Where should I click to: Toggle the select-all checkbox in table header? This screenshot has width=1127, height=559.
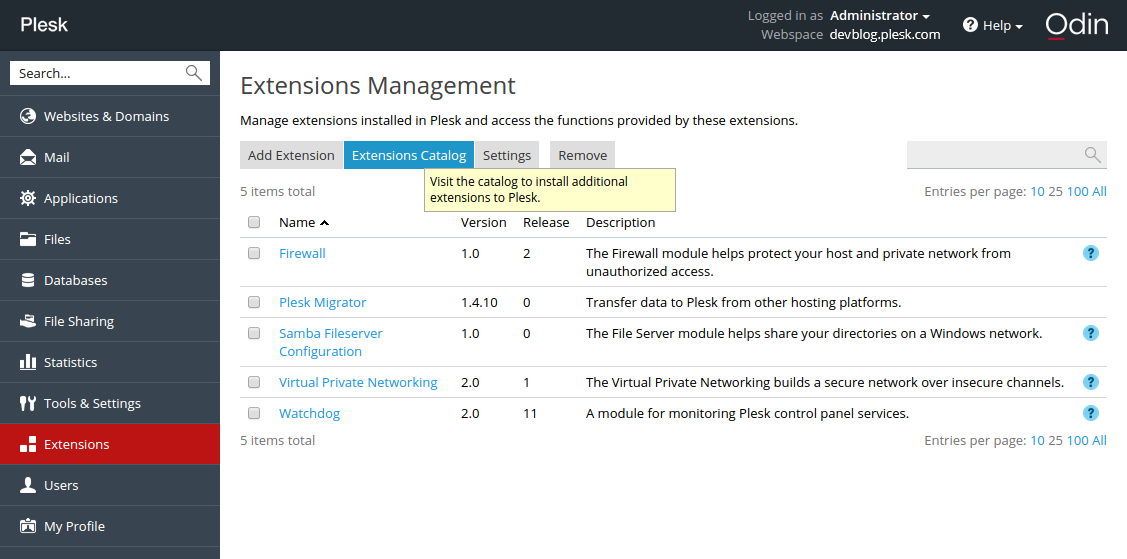(x=254, y=222)
